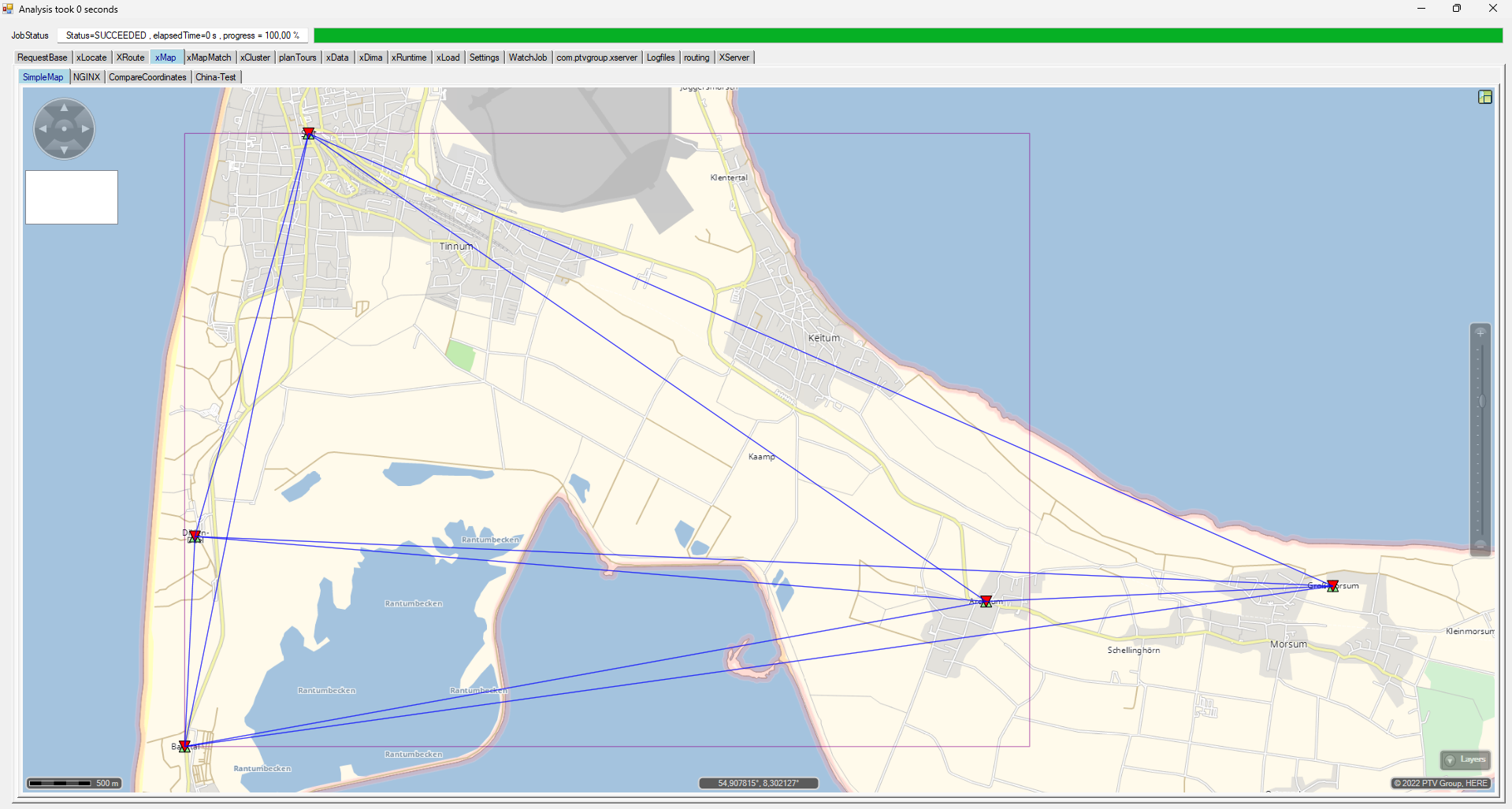Select the red marker at Archsum
1512x809 pixels.
click(986, 601)
